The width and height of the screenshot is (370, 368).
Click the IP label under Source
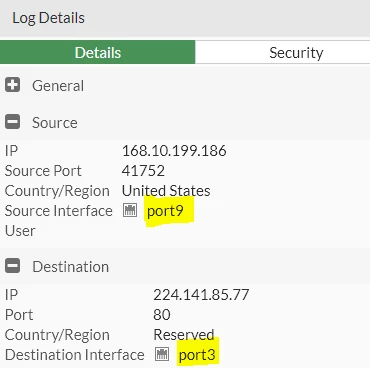point(11,151)
